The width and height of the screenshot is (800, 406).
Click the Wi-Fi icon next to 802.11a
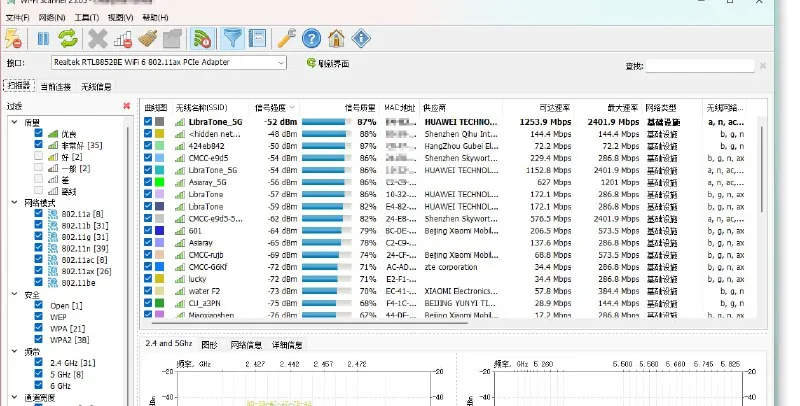[x=53, y=214]
